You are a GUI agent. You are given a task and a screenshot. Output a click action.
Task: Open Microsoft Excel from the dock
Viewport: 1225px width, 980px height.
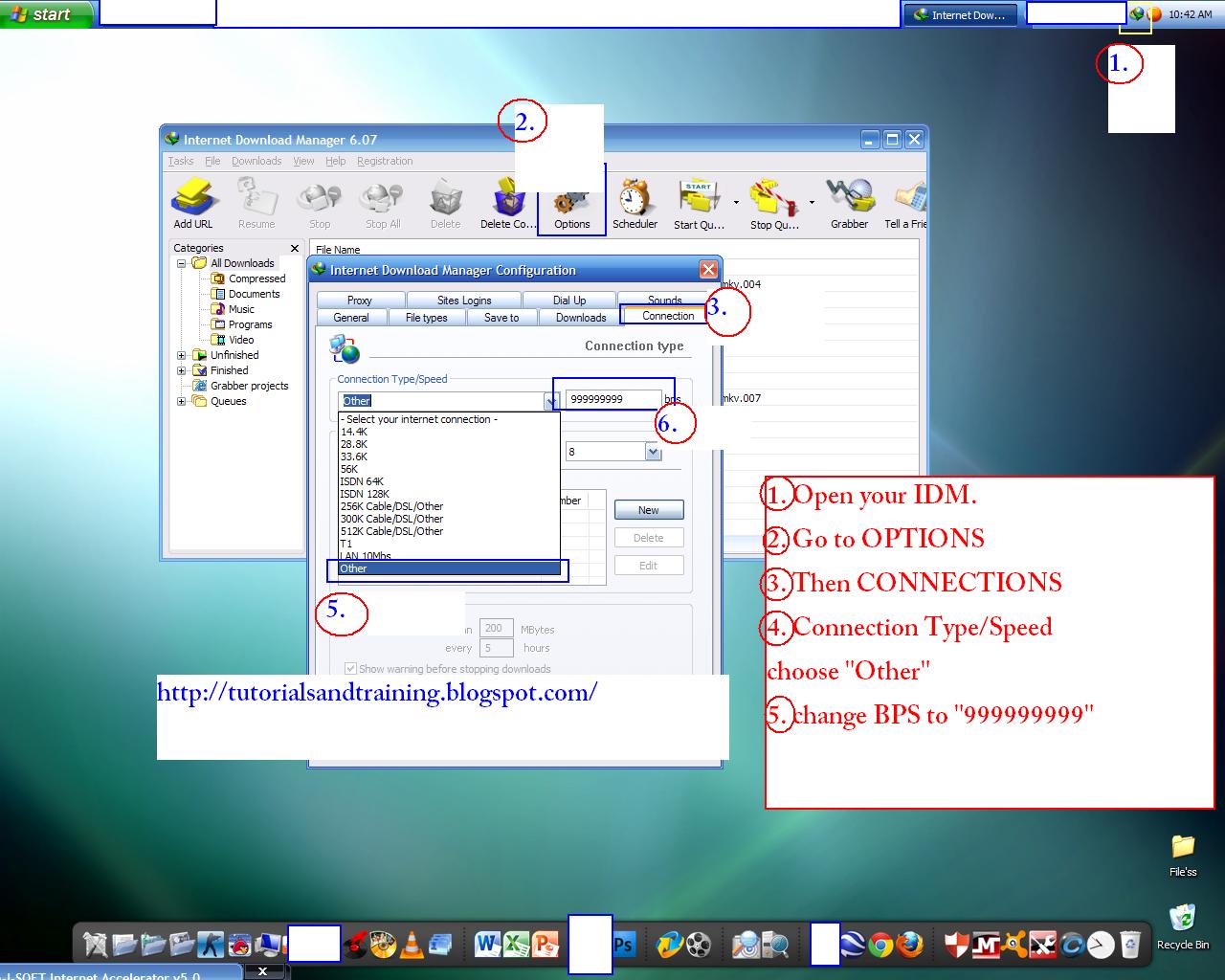tap(517, 945)
